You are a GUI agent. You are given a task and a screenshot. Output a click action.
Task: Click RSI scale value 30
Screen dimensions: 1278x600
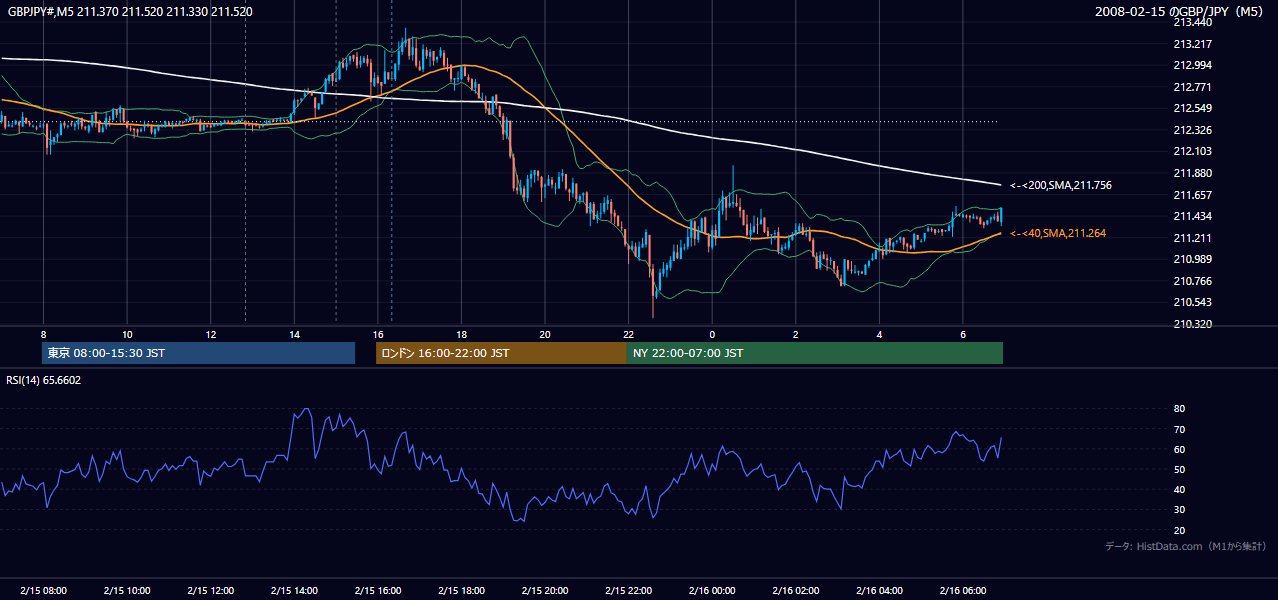(1179, 510)
